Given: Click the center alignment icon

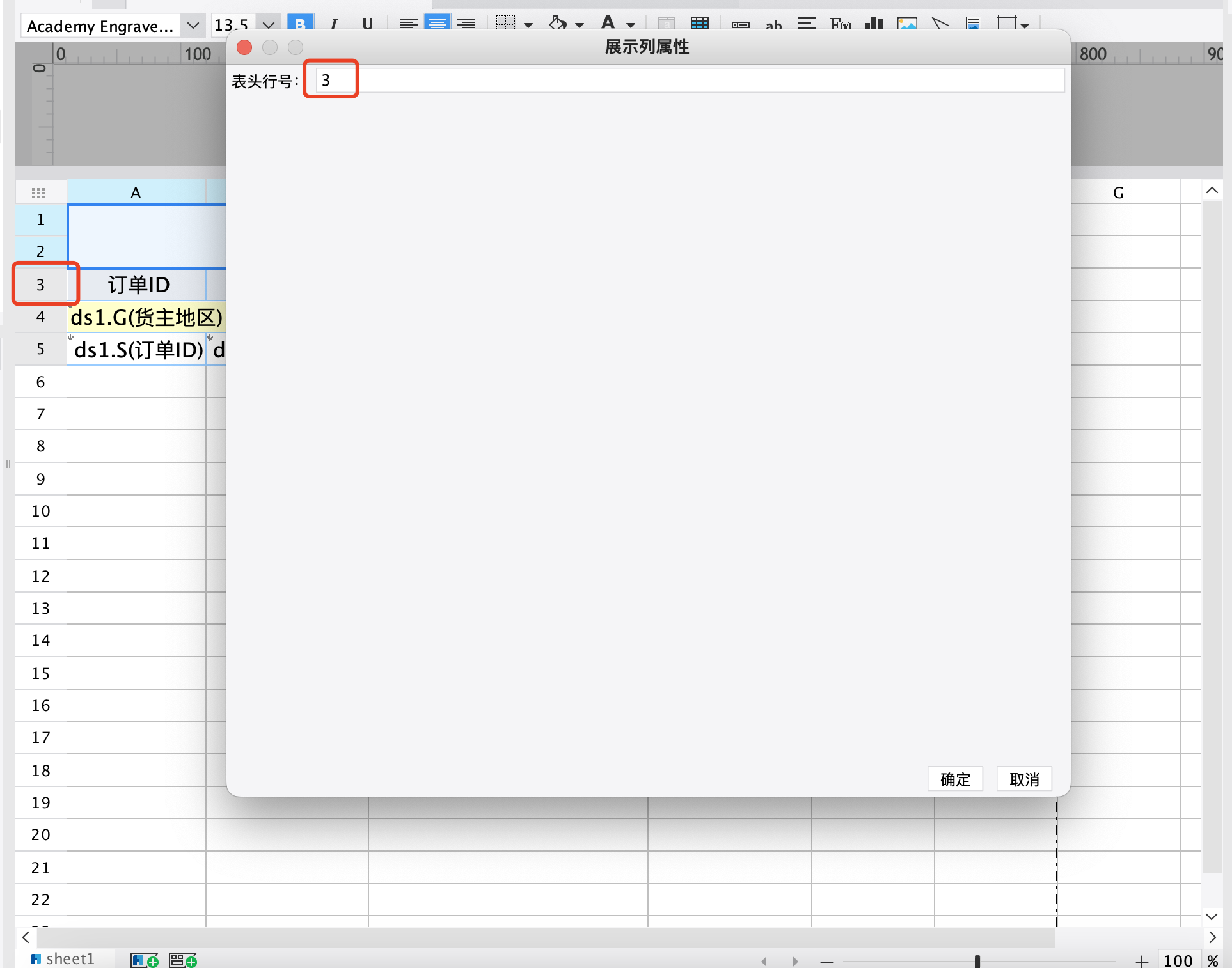Looking at the screenshot, I should click(x=438, y=24).
